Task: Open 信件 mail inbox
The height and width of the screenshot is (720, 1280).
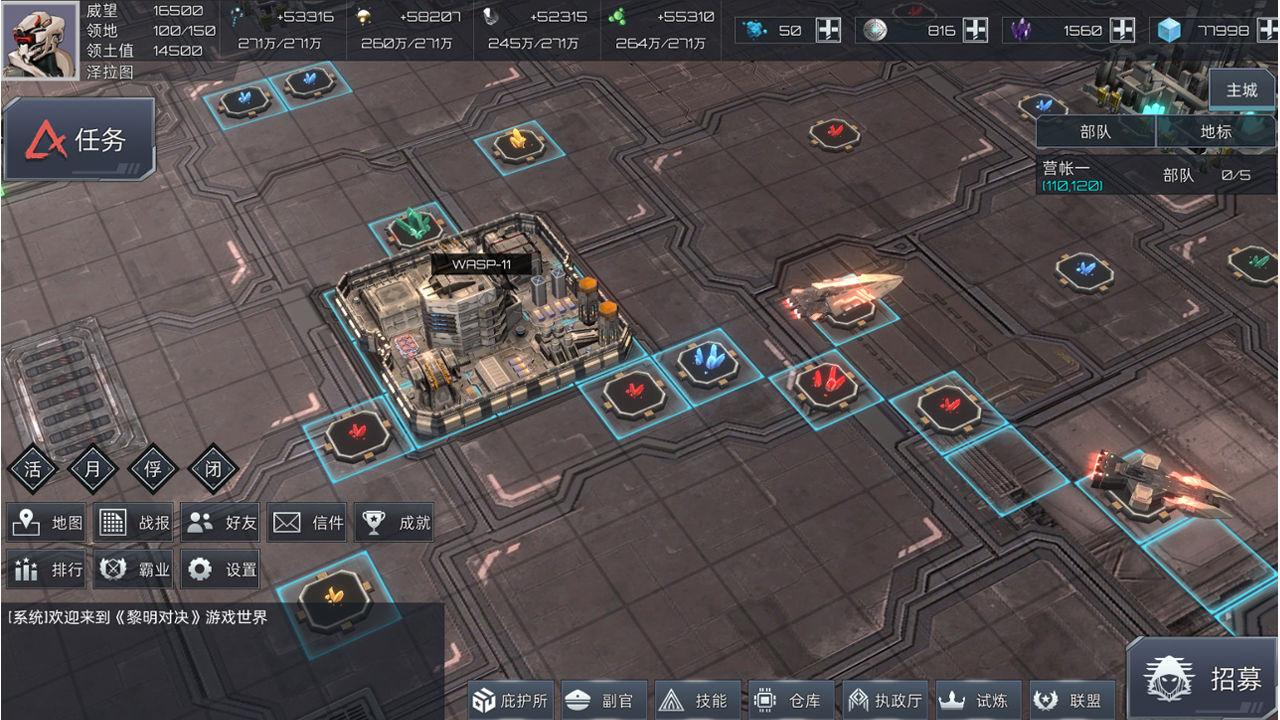Action: coord(308,522)
